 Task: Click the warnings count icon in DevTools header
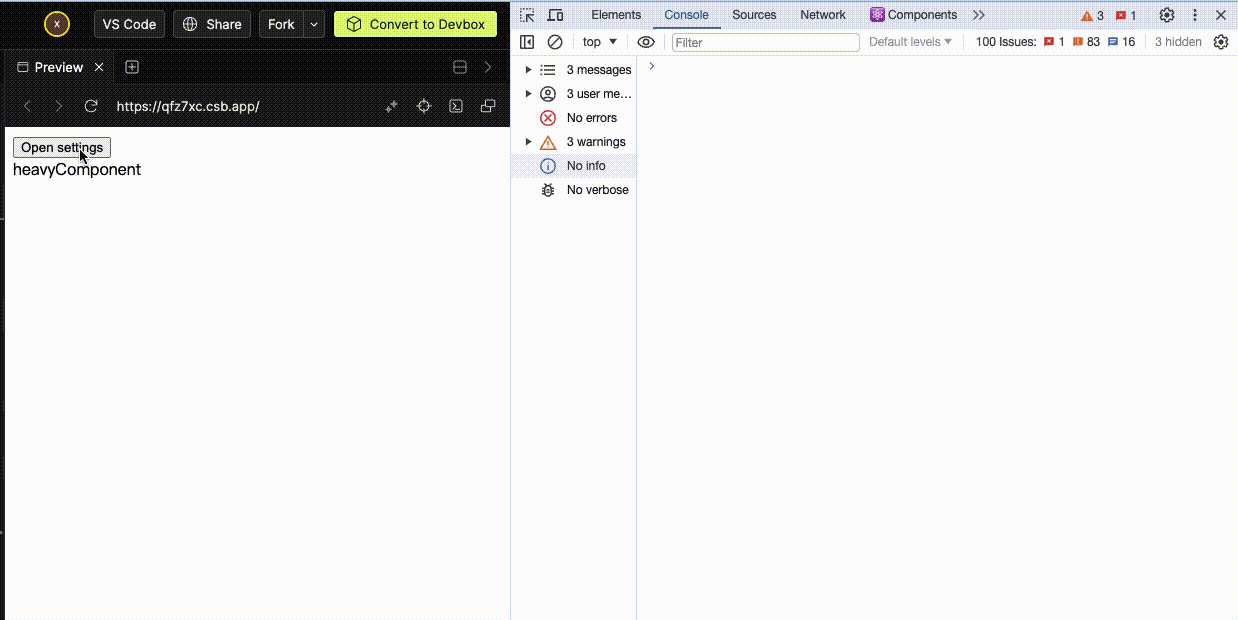click(1089, 15)
